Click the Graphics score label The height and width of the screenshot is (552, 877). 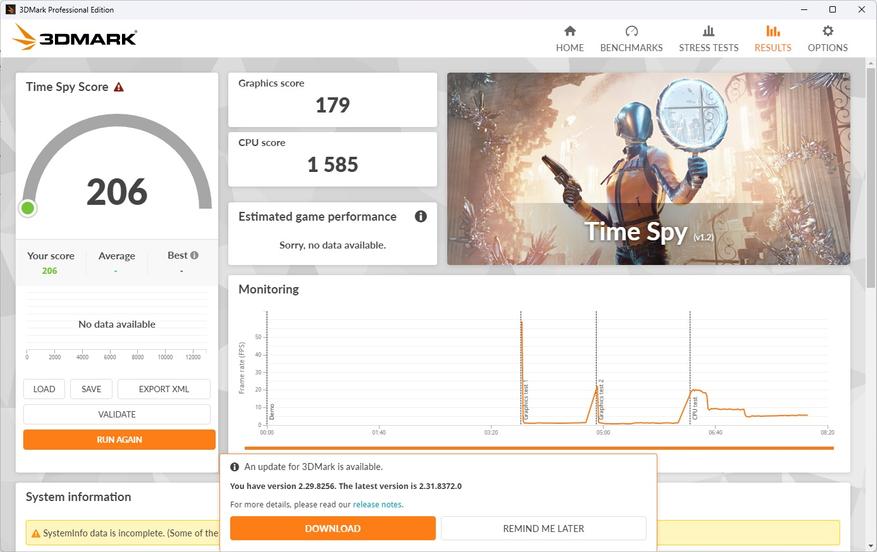pos(271,83)
